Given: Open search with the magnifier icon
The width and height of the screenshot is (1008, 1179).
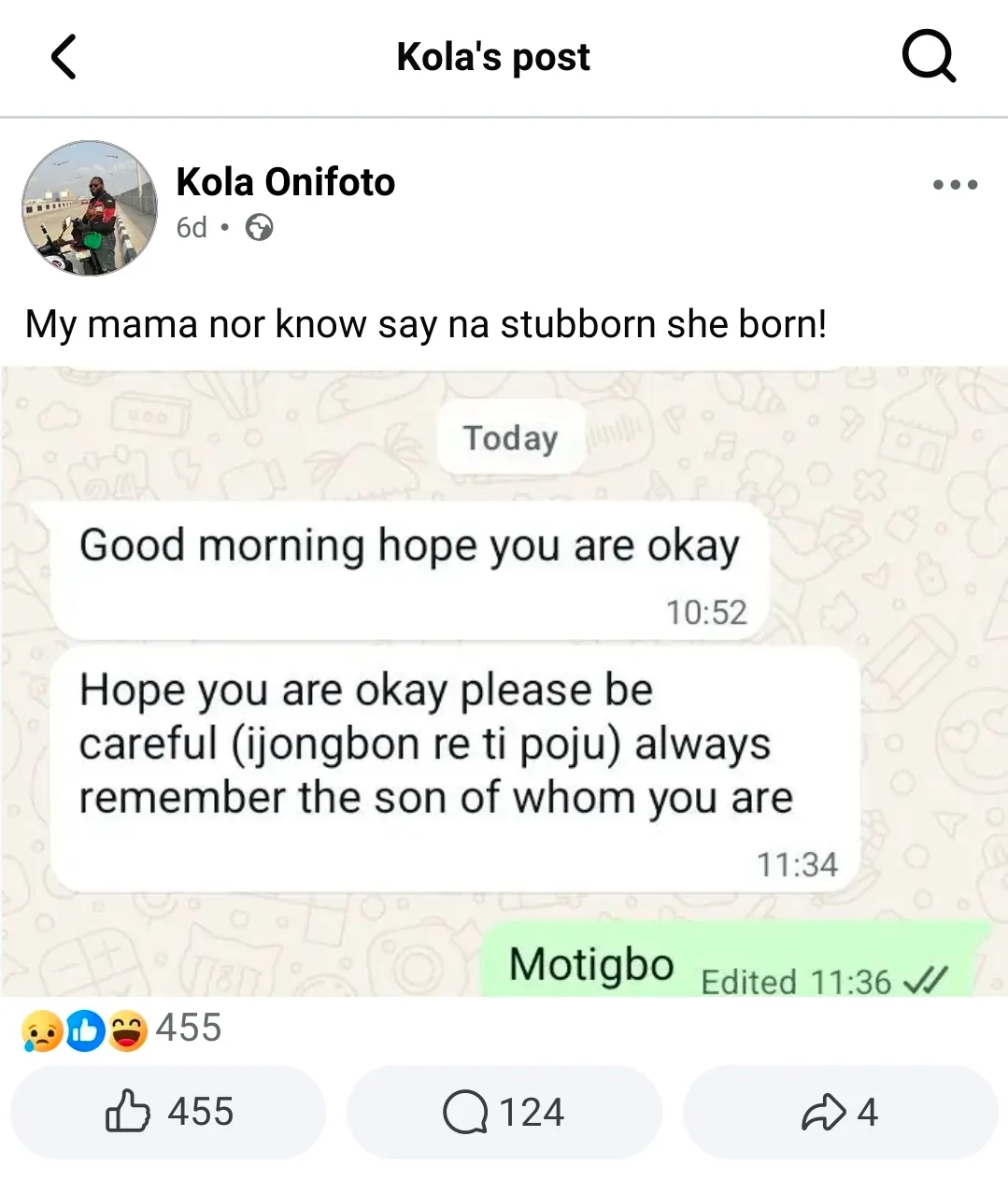Looking at the screenshot, I should (929, 57).
